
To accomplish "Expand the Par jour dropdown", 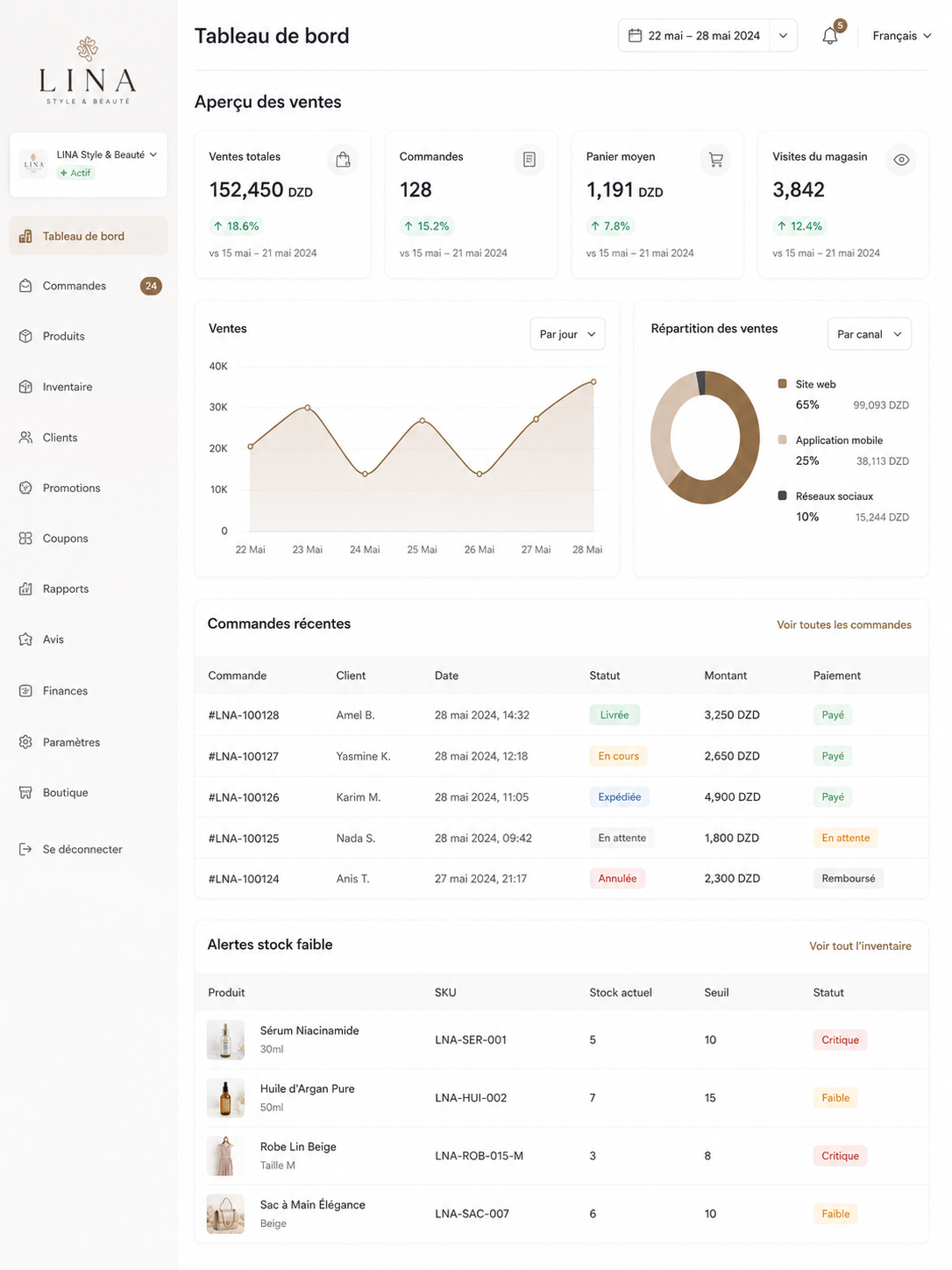I will pyautogui.click(x=567, y=334).
